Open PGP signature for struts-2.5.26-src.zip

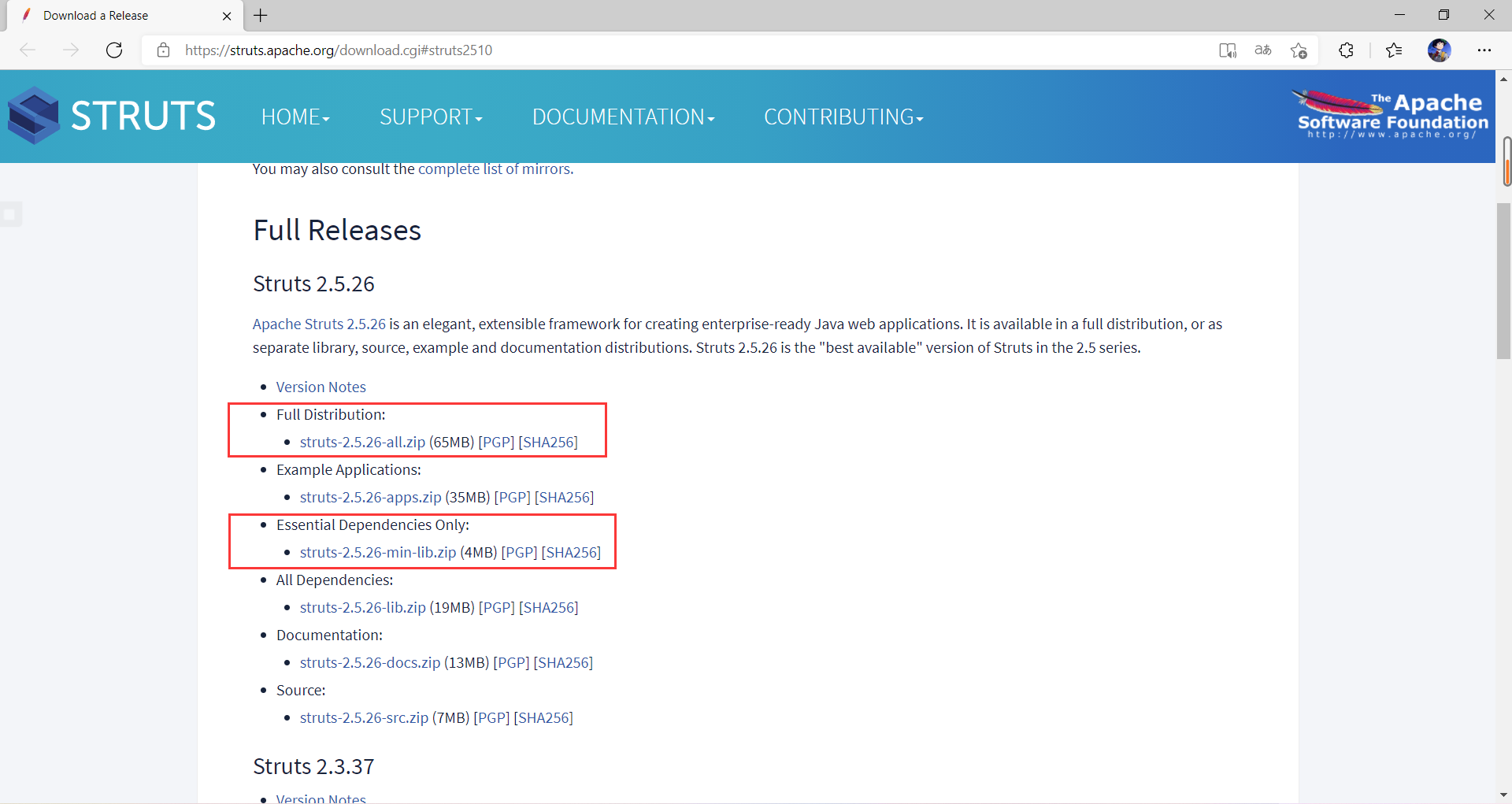[x=491, y=717]
